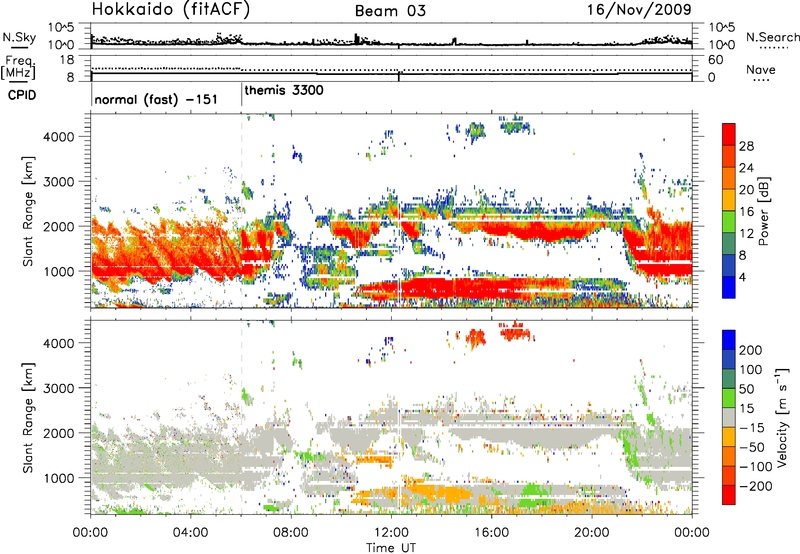Click the blue top of the Velocity colorbar
The height and width of the screenshot is (554, 800).
click(729, 339)
